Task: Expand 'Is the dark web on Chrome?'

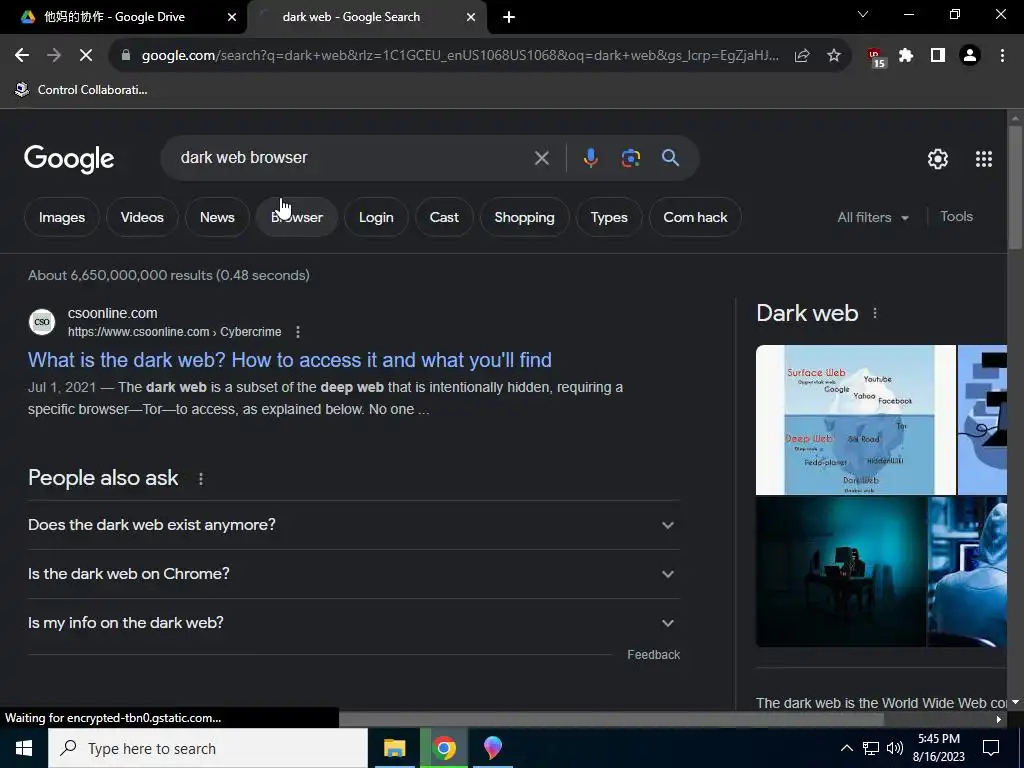Action: (x=353, y=574)
